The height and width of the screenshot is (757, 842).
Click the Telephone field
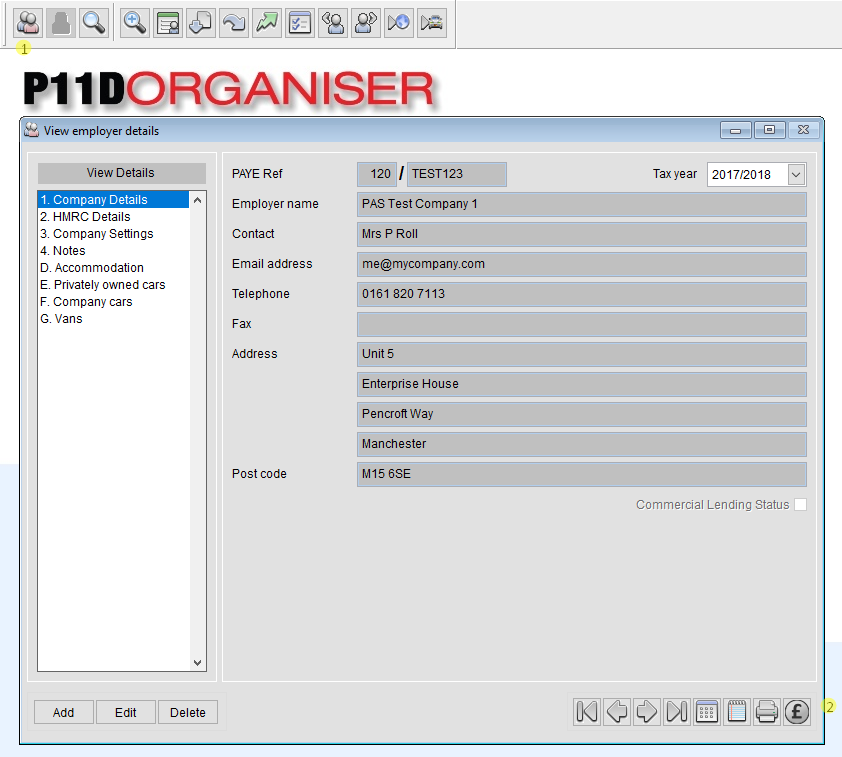click(582, 294)
